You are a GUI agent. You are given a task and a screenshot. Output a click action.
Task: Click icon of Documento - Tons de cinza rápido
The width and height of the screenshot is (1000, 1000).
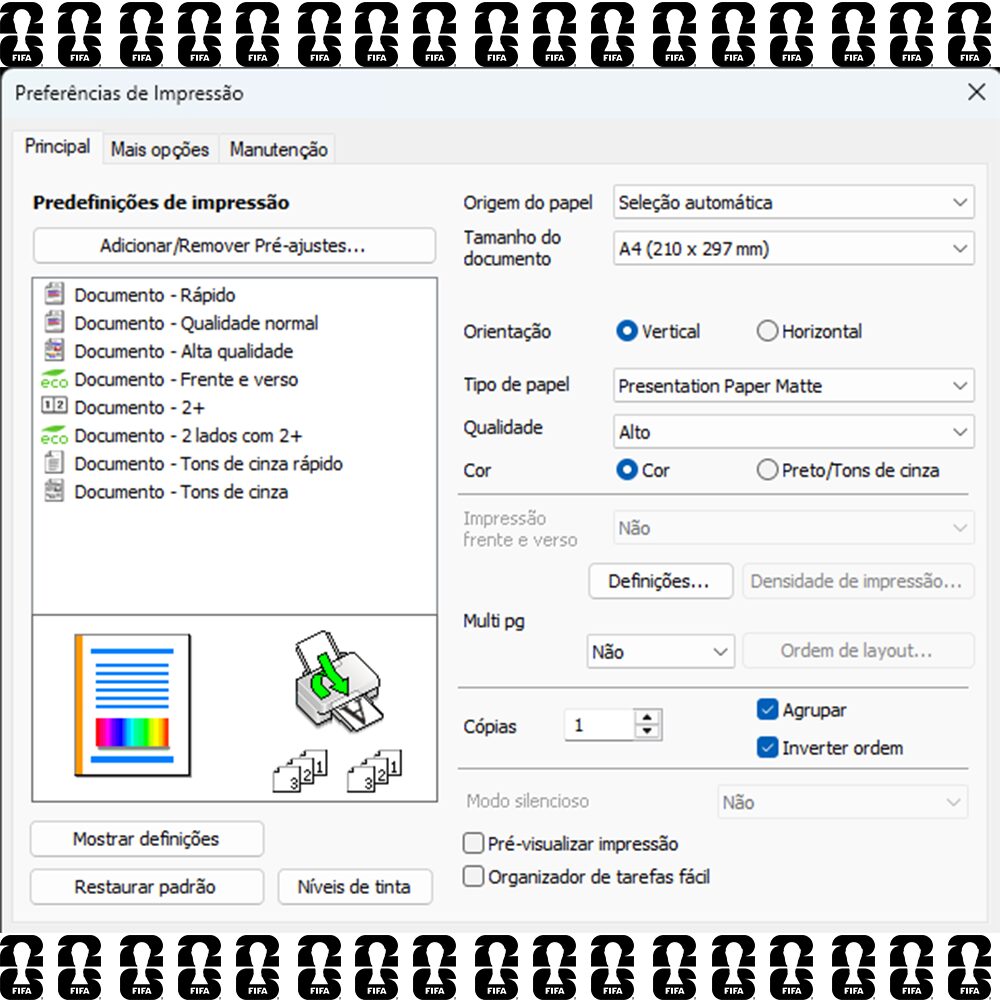[54, 462]
